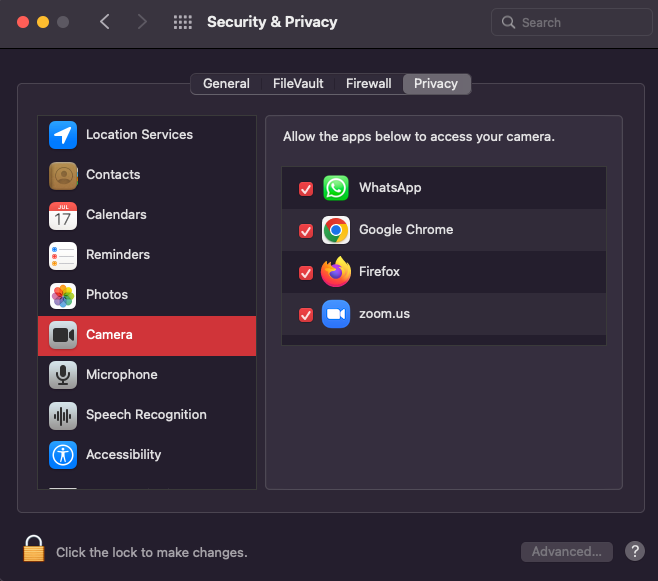Show all preferences grid icon
This screenshot has height=581, width=658.
(x=183, y=22)
